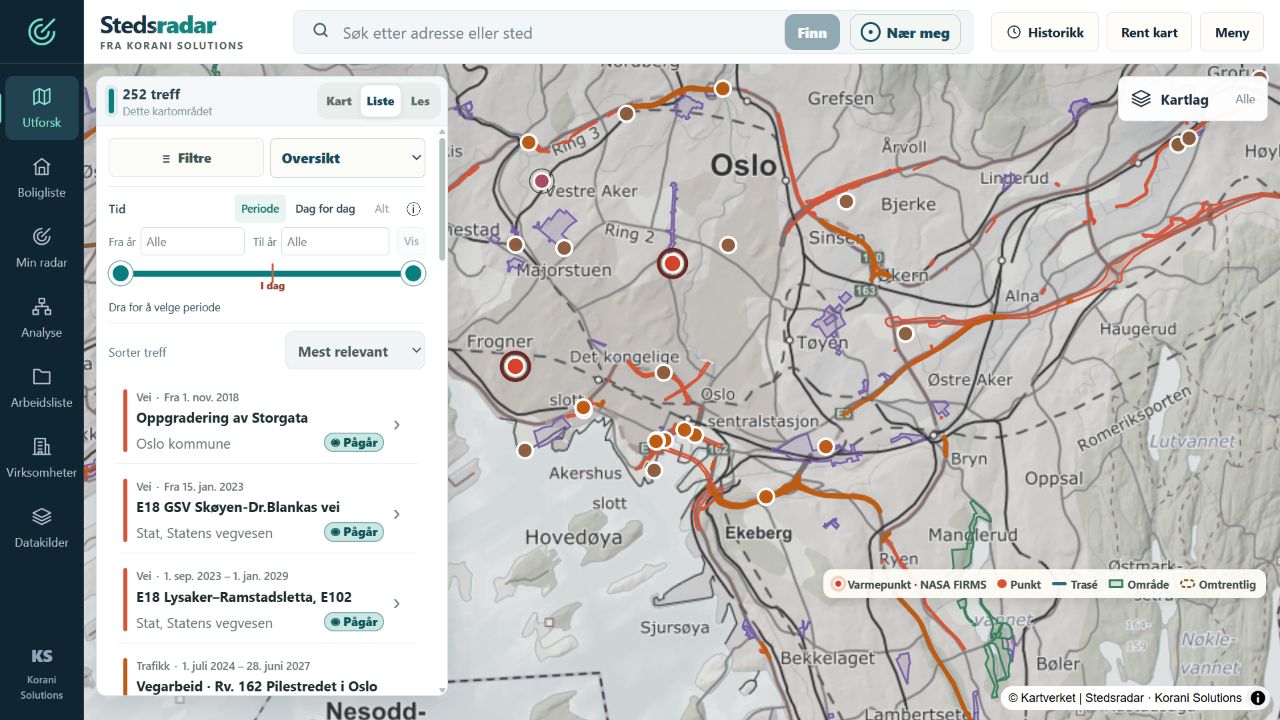
Task: Open the Filtre filters button
Action: pos(186,158)
